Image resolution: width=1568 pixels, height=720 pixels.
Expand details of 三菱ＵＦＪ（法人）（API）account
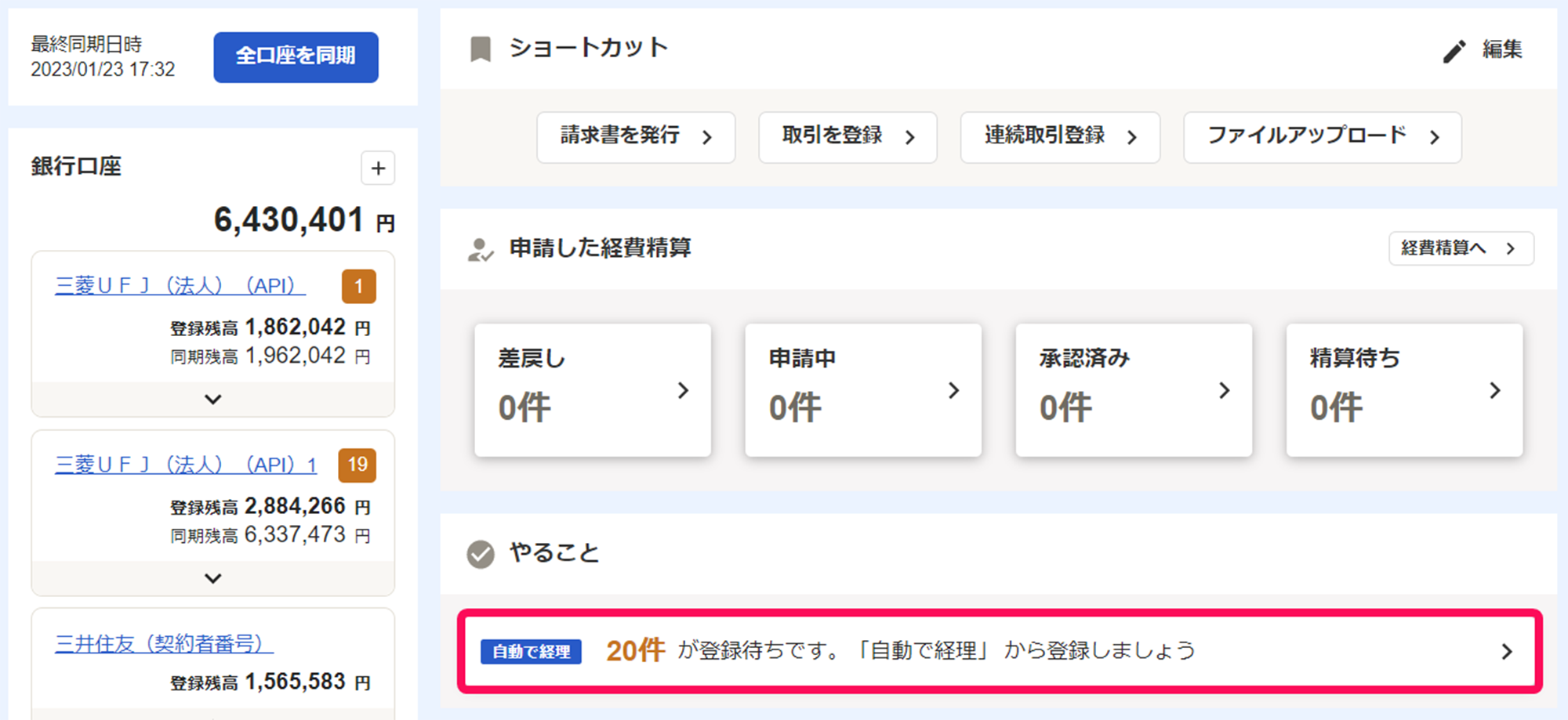coord(212,400)
